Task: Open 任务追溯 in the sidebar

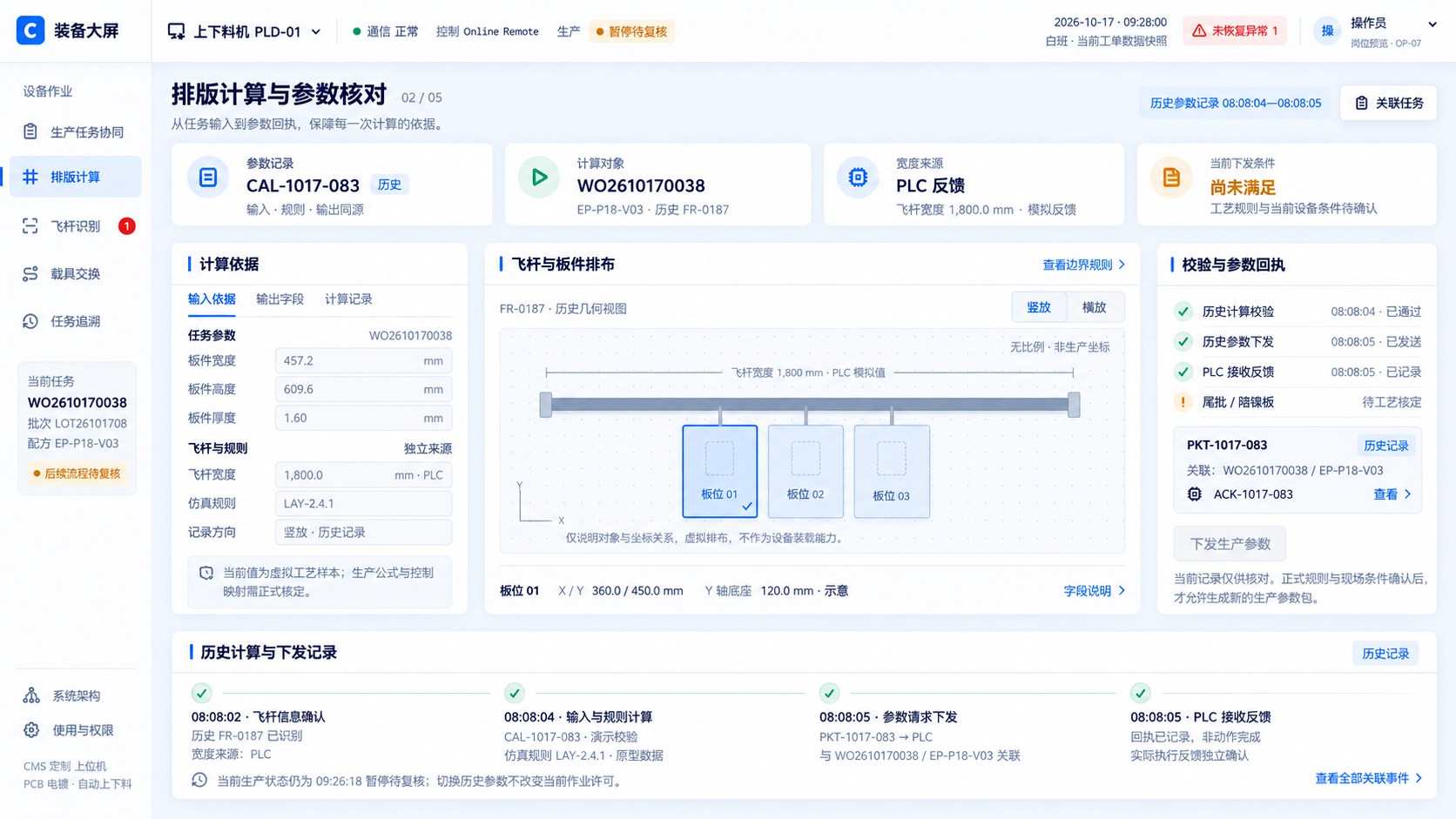Action: (76, 321)
